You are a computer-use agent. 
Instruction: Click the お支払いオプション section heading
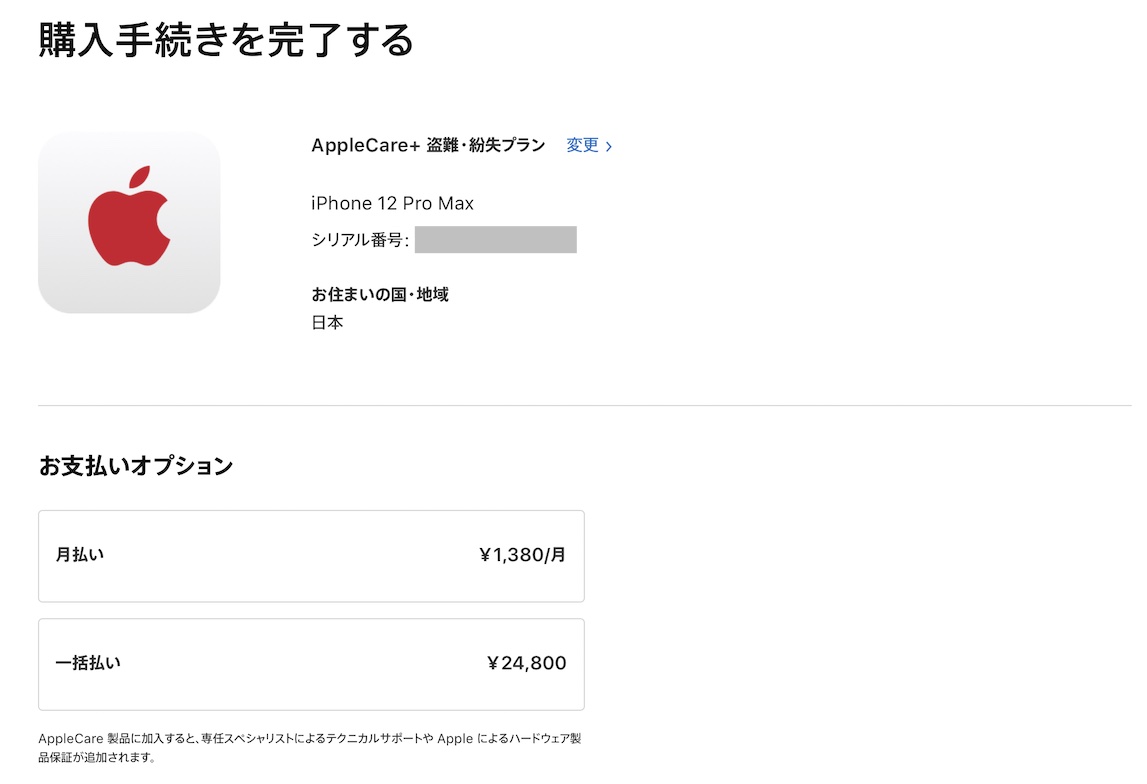tap(135, 465)
